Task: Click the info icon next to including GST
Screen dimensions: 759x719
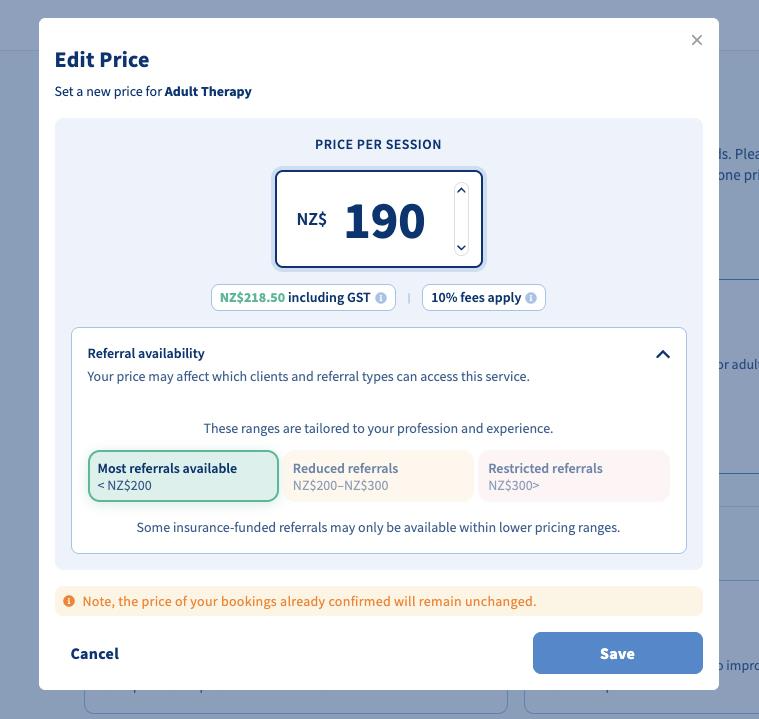Action: 381,298
